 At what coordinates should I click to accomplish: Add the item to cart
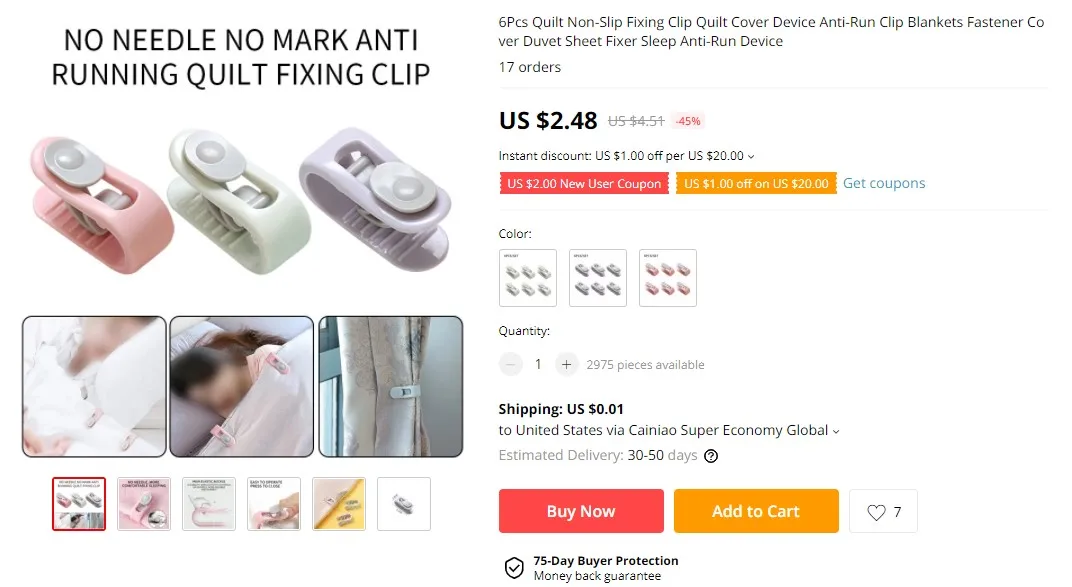[756, 511]
